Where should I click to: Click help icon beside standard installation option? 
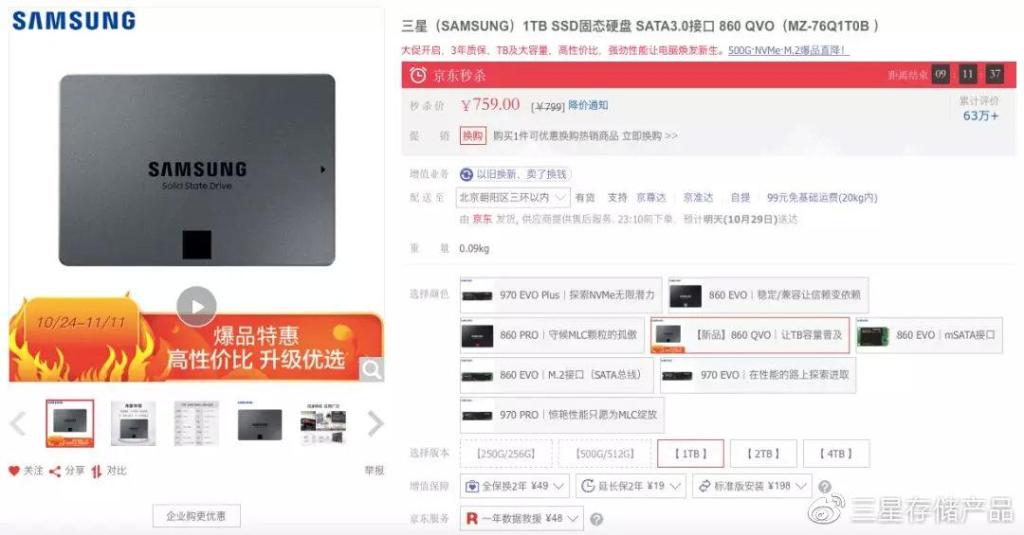825,487
